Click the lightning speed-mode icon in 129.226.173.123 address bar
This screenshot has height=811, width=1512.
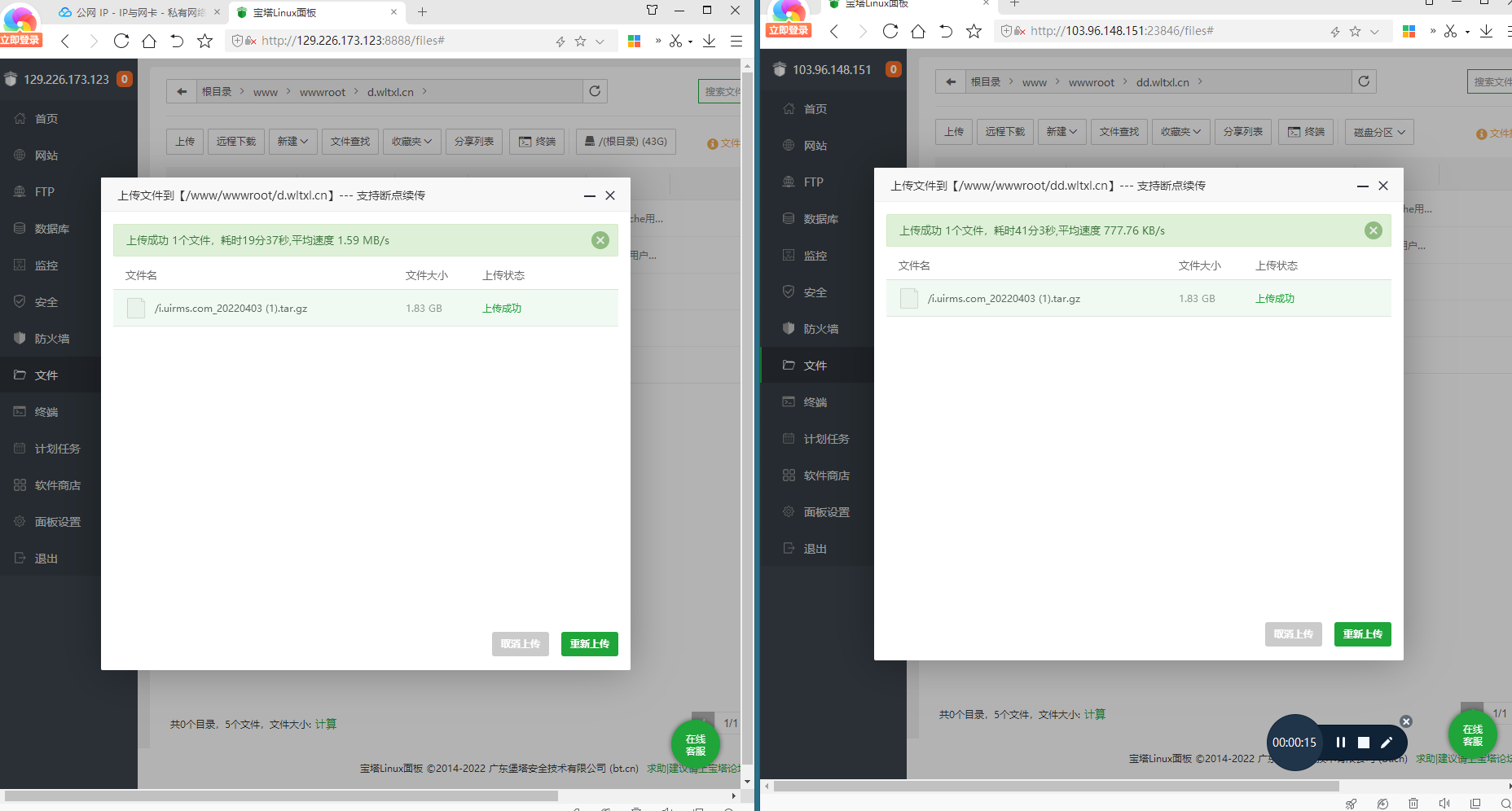560,42
